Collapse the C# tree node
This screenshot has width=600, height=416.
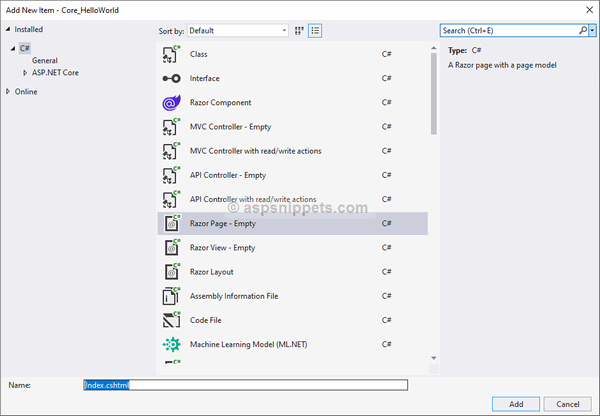click(13, 48)
